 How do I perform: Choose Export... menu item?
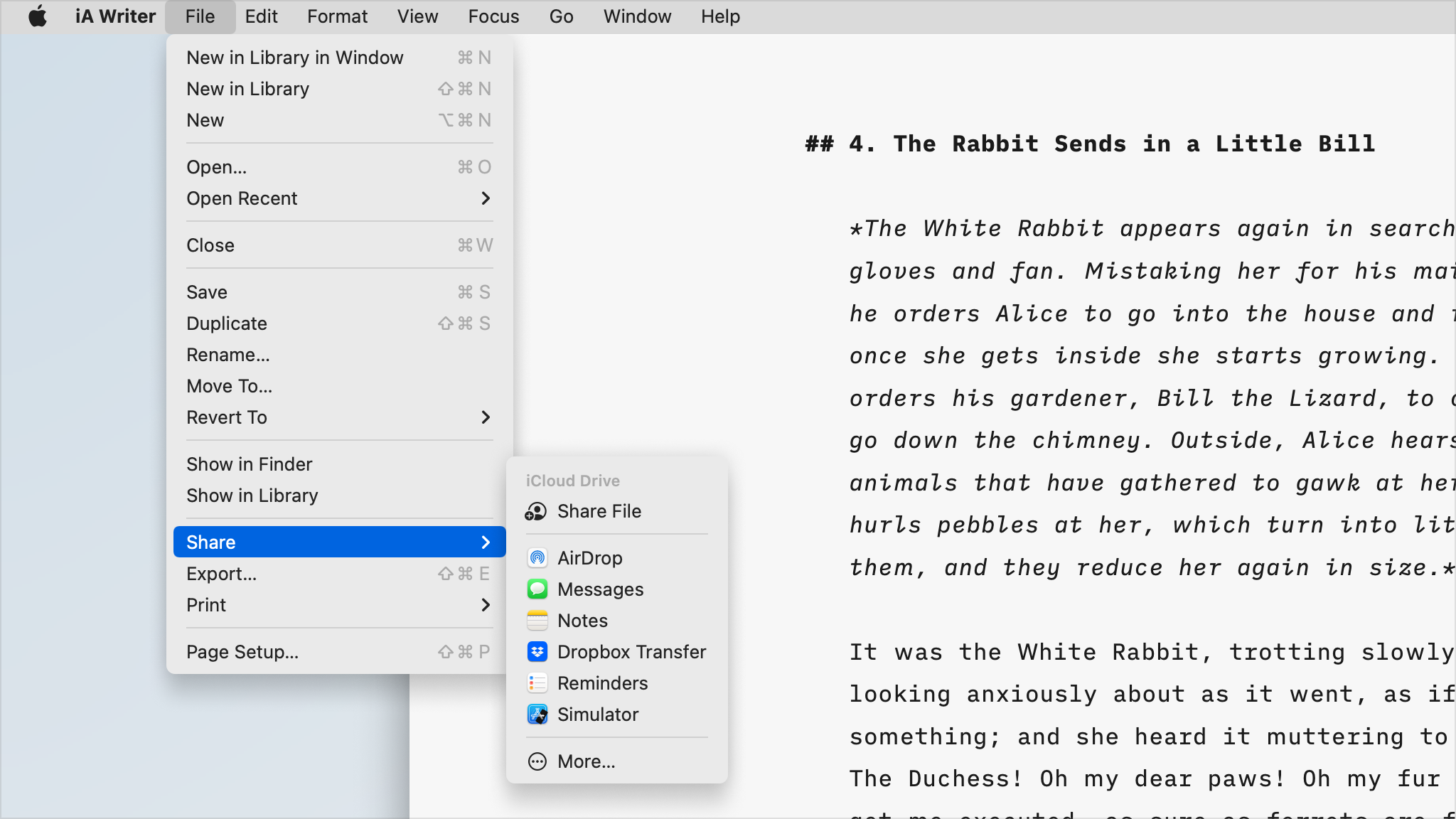[x=339, y=574]
